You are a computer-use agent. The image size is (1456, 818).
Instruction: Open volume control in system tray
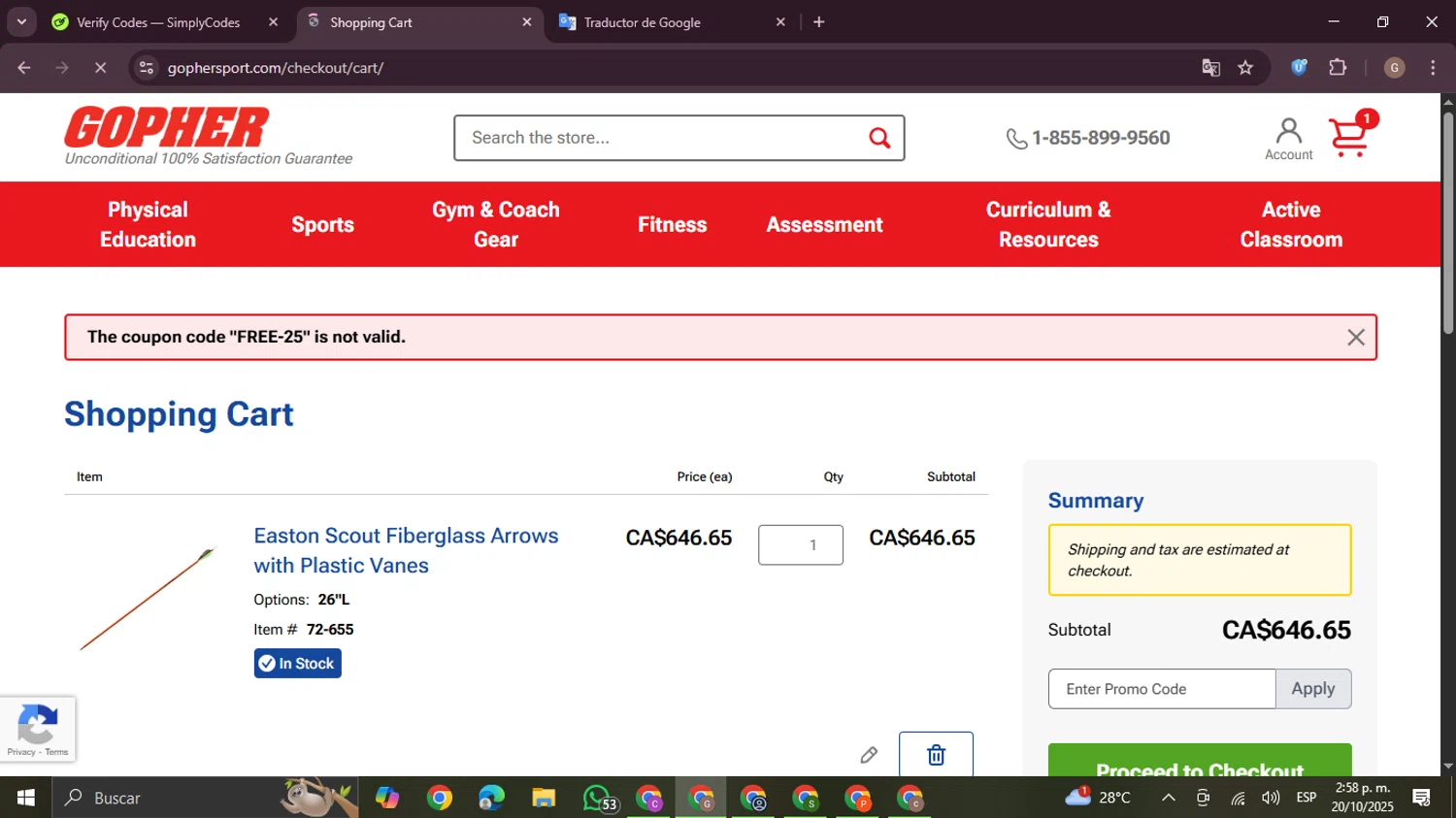click(1271, 798)
